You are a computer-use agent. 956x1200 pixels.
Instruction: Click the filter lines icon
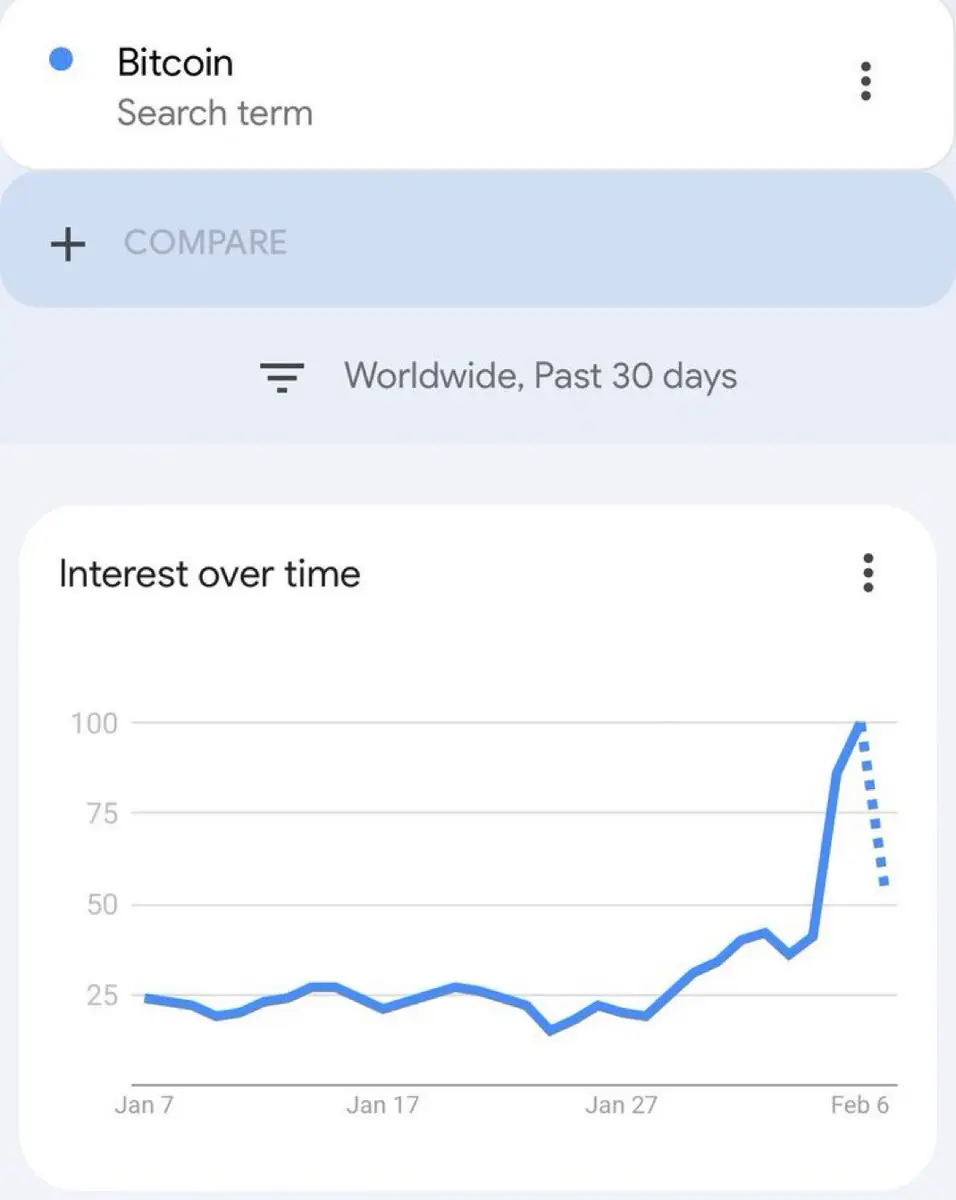coord(282,377)
